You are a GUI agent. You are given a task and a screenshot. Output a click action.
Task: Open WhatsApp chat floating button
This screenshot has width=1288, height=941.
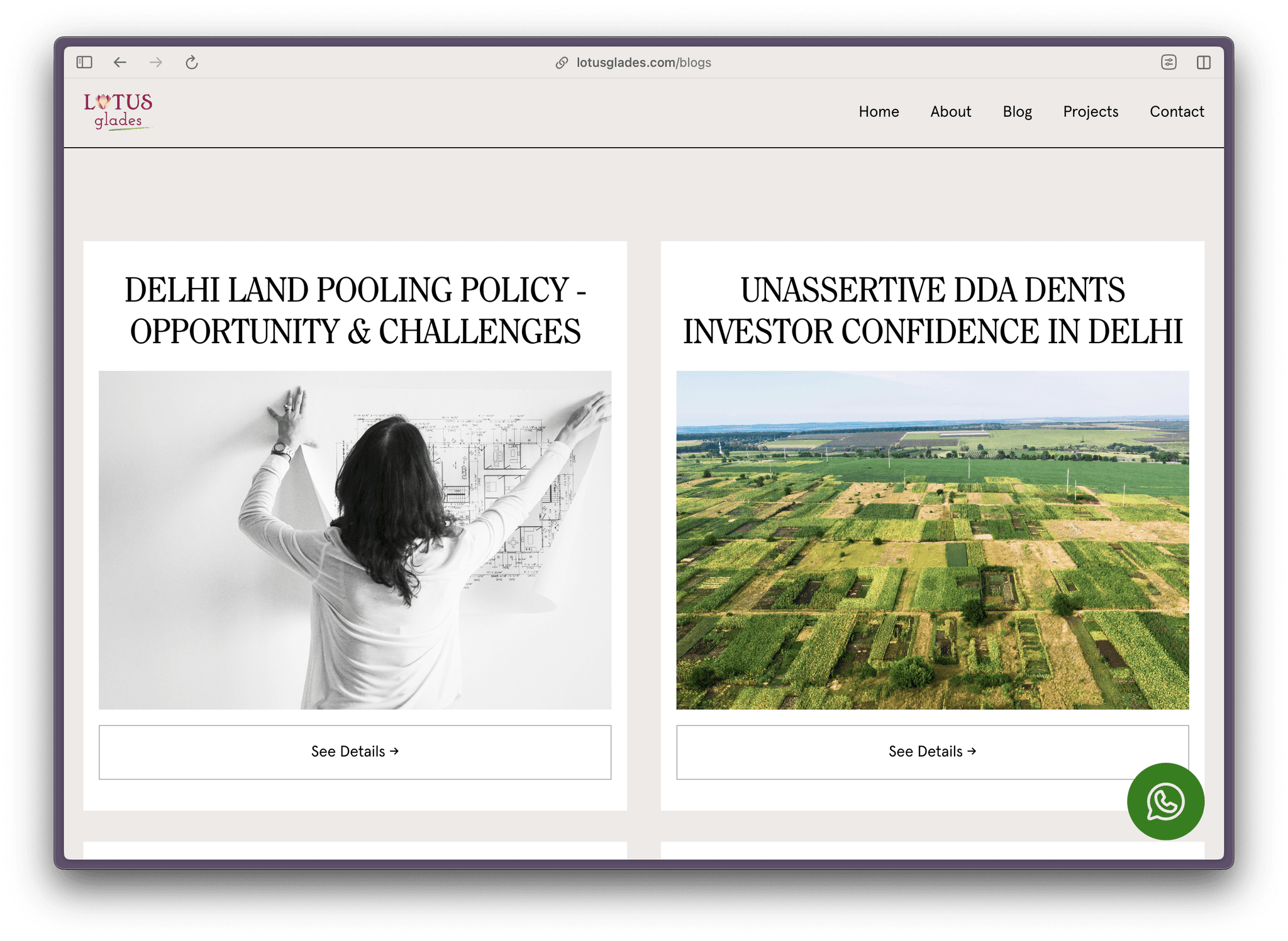1165,801
